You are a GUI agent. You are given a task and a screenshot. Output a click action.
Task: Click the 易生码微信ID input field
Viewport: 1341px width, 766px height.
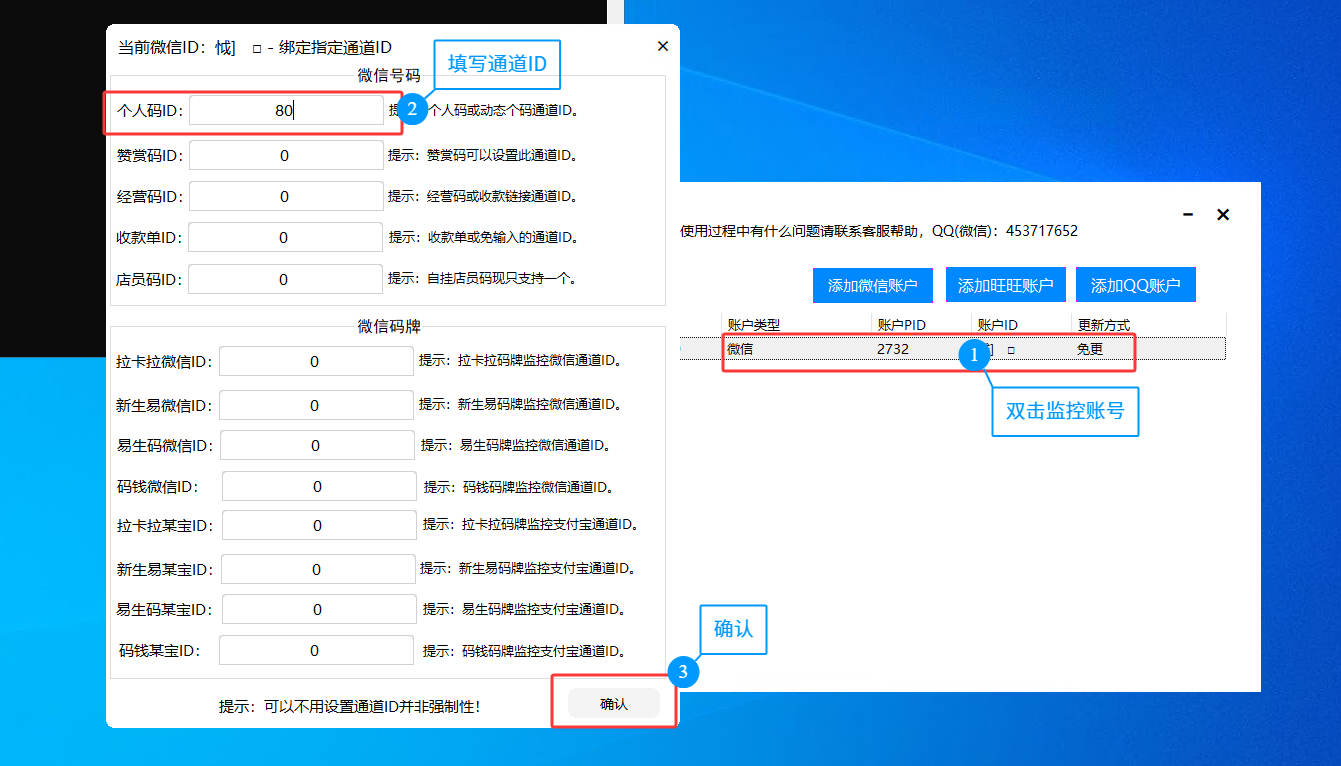click(316, 446)
